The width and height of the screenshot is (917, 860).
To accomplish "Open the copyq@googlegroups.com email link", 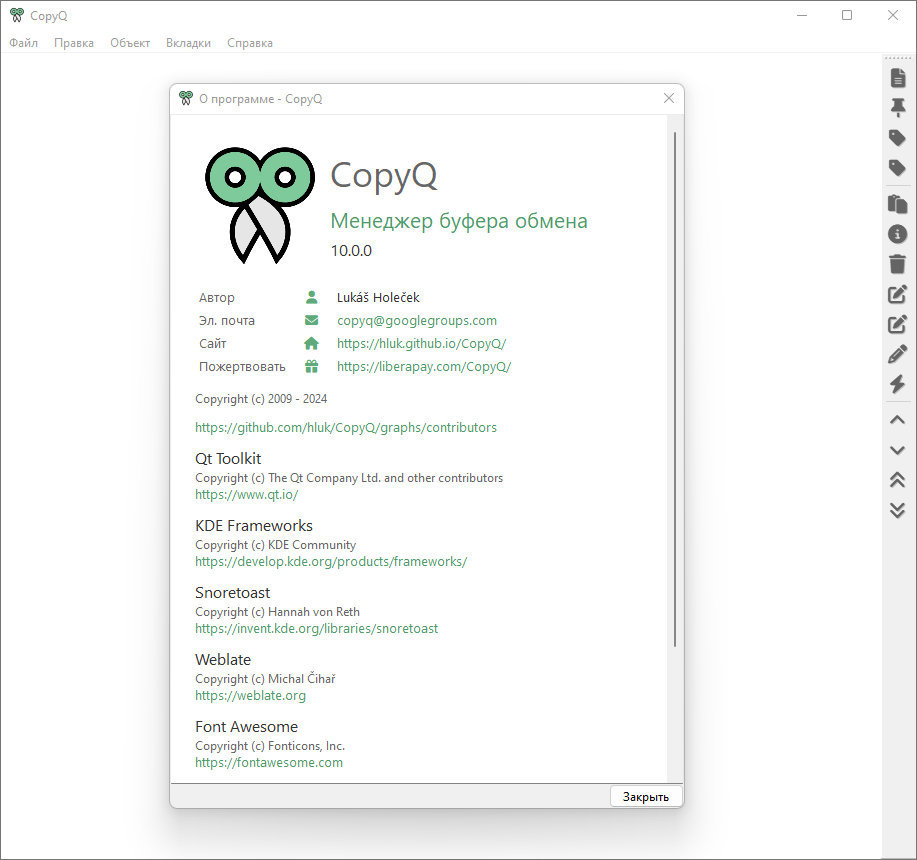I will [416, 320].
